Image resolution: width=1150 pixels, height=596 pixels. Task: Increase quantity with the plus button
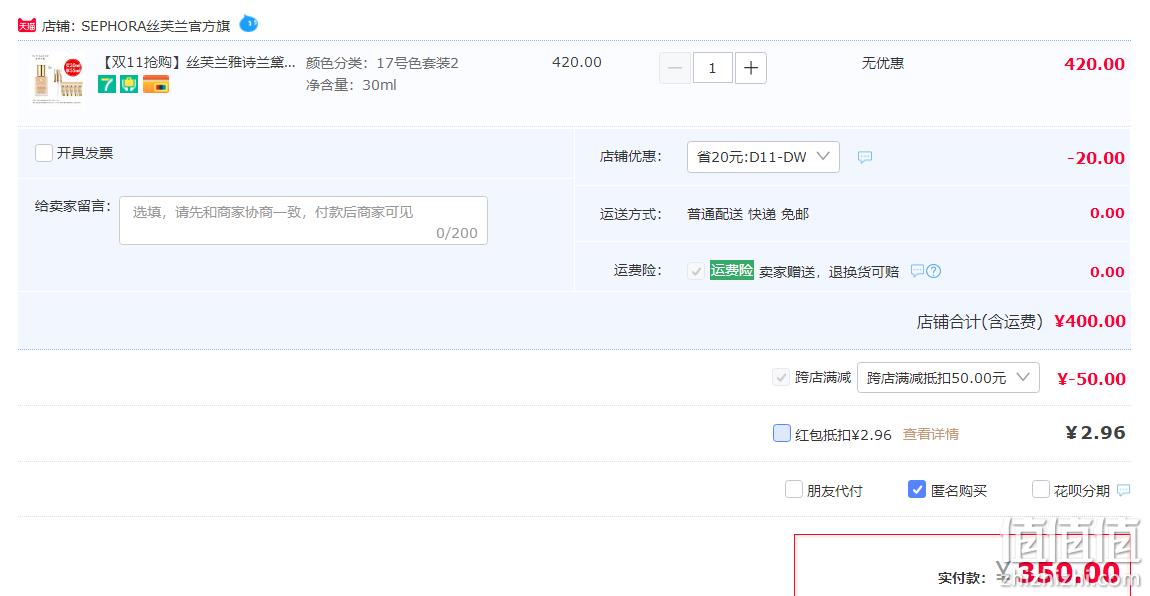750,68
